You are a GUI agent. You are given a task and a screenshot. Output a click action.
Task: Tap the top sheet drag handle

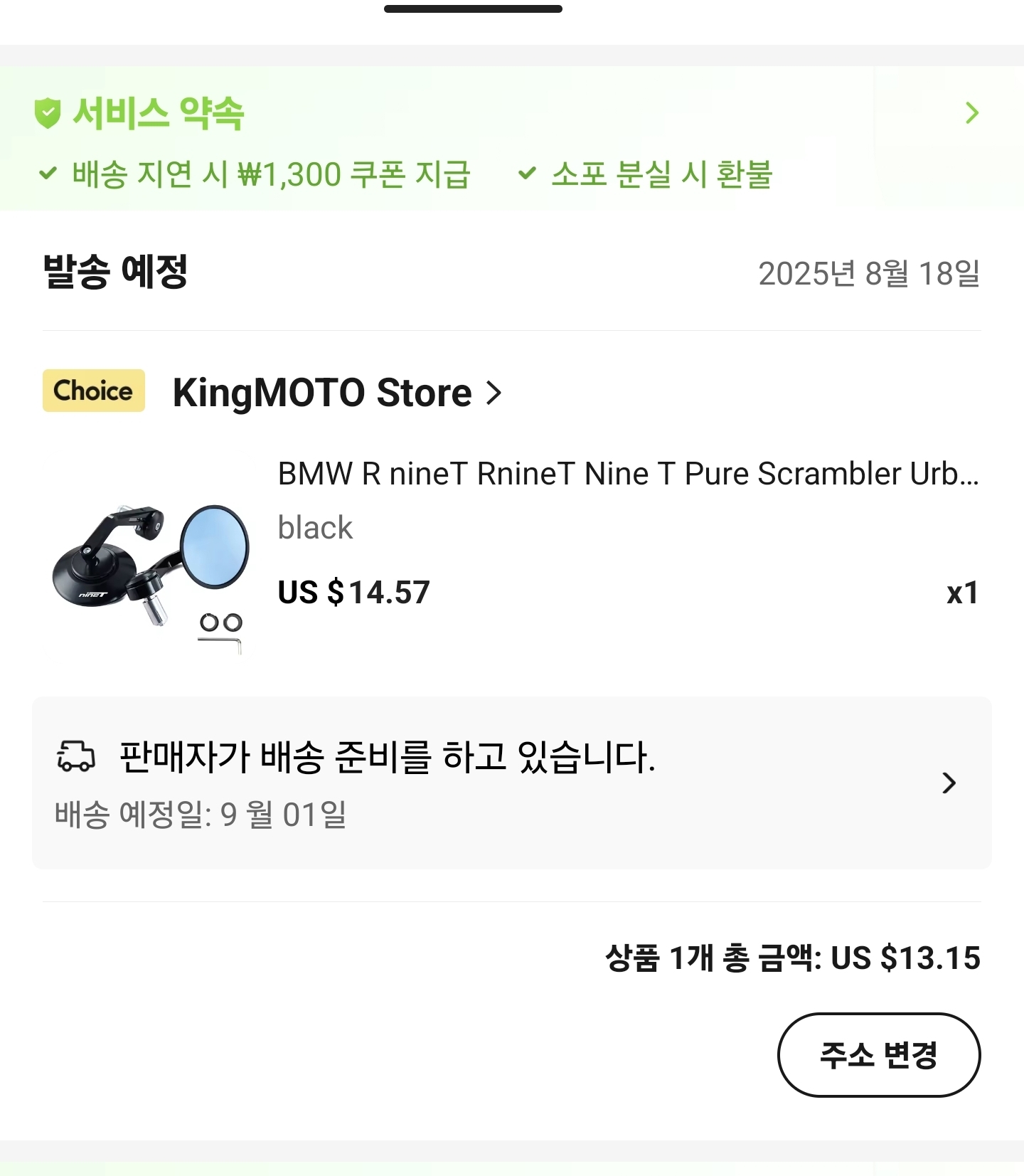(474, 9)
